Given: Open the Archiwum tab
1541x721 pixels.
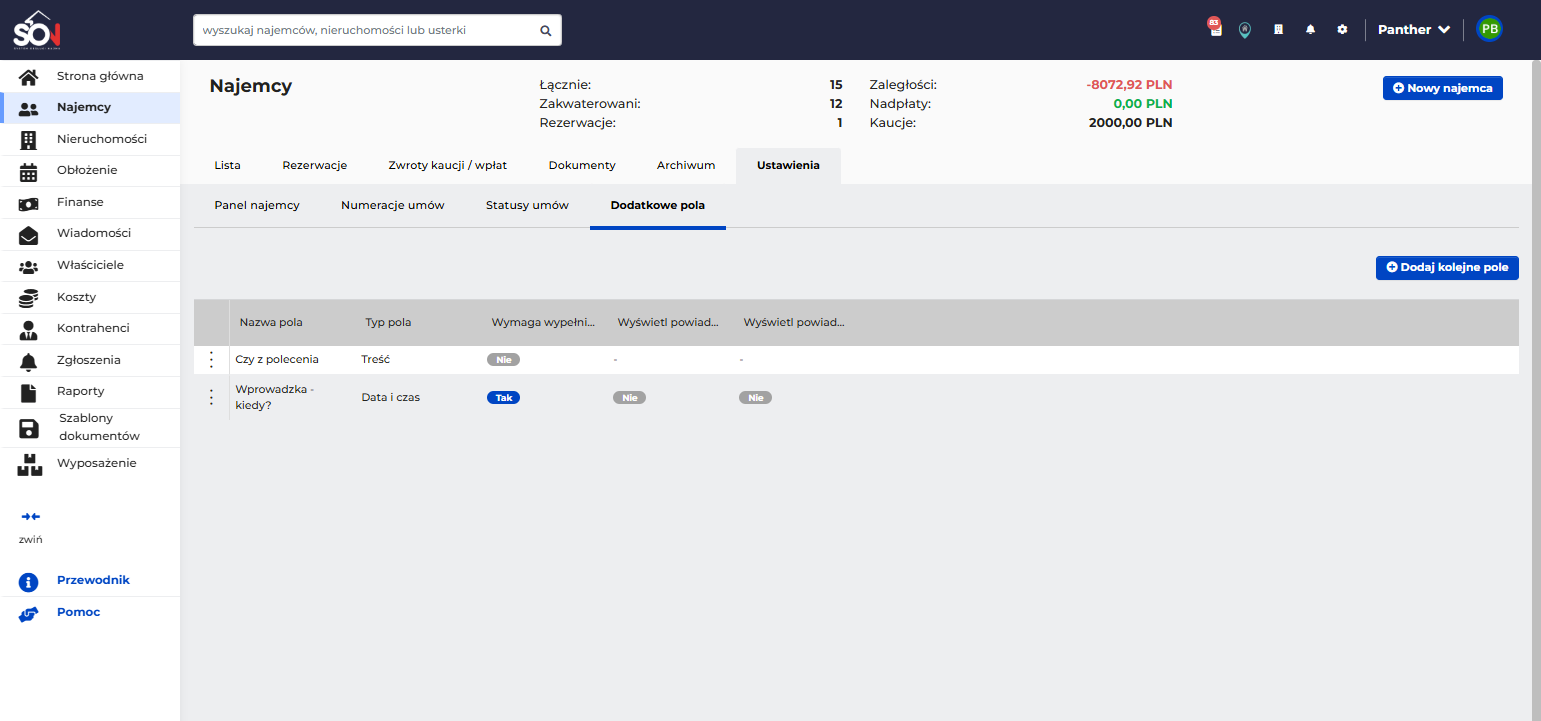Looking at the screenshot, I should point(686,165).
